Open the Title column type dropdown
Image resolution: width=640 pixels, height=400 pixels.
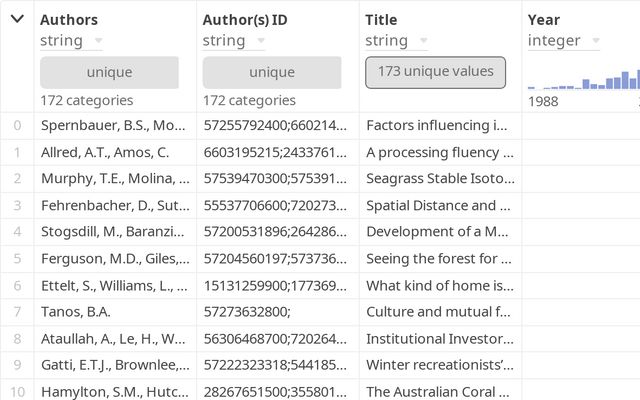tap(396, 40)
